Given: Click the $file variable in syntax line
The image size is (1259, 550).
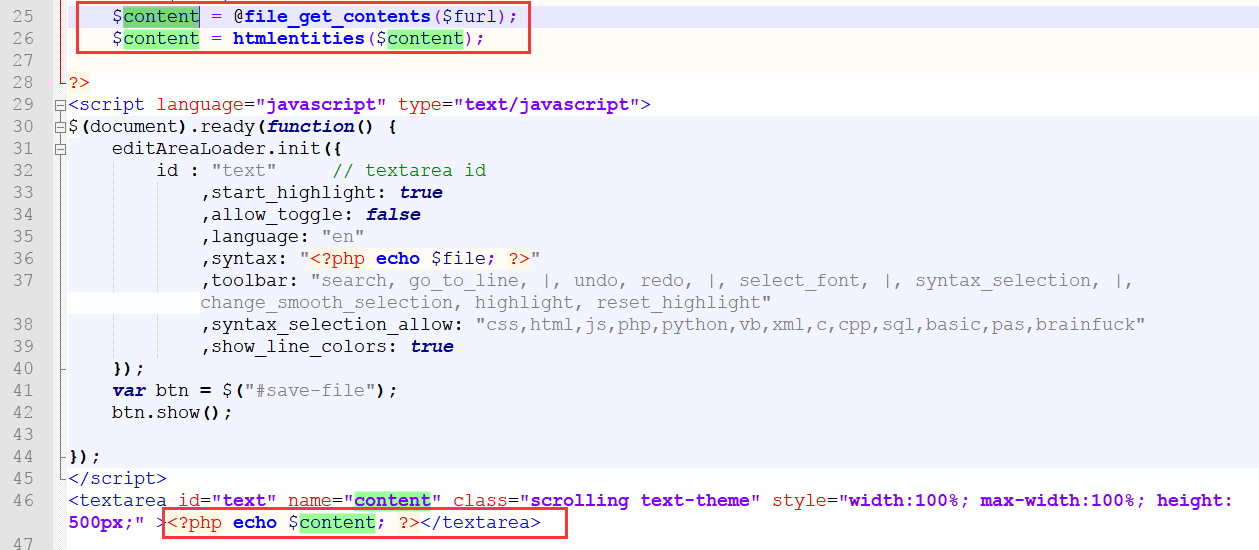Looking at the screenshot, I should pos(459,259).
